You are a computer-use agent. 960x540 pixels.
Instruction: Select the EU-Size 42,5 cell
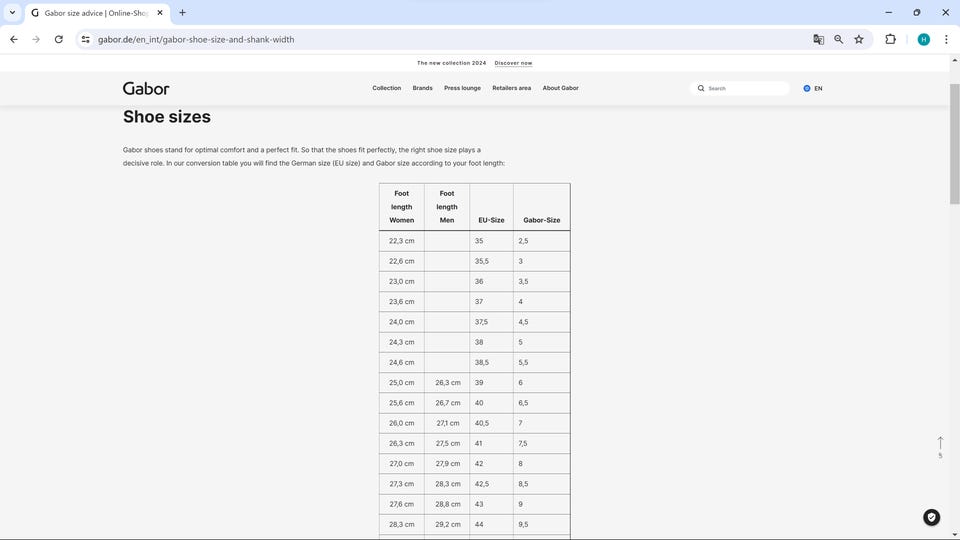click(x=492, y=483)
